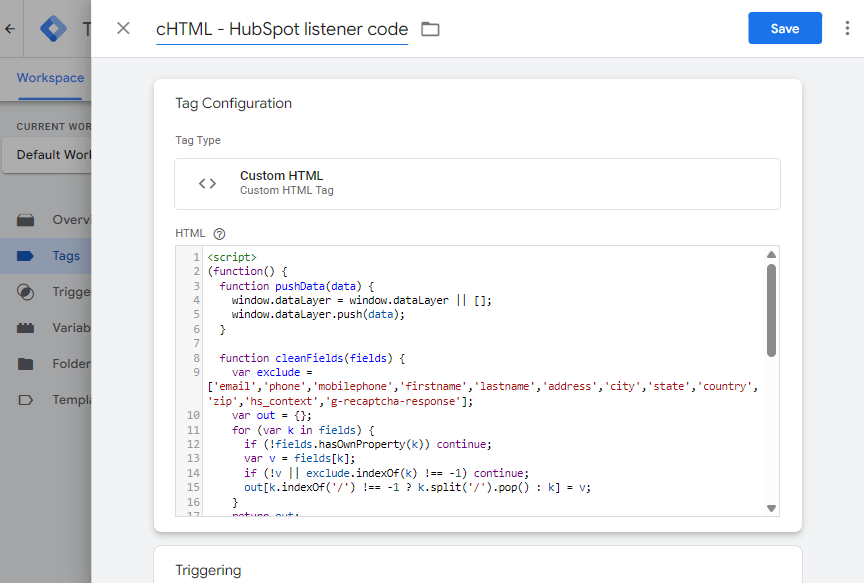864x583 pixels.
Task: Click the Google Tag Manager logo
Action: point(52,28)
